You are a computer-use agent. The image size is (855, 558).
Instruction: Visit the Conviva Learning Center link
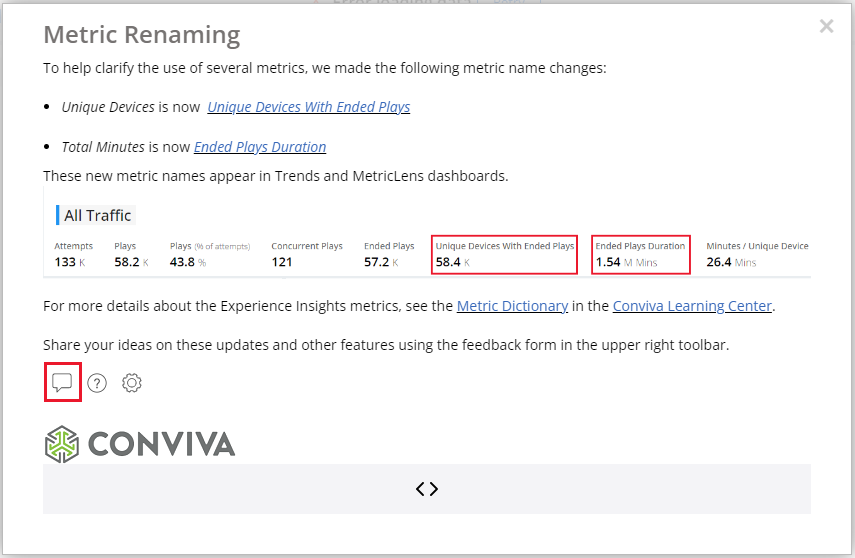692,306
